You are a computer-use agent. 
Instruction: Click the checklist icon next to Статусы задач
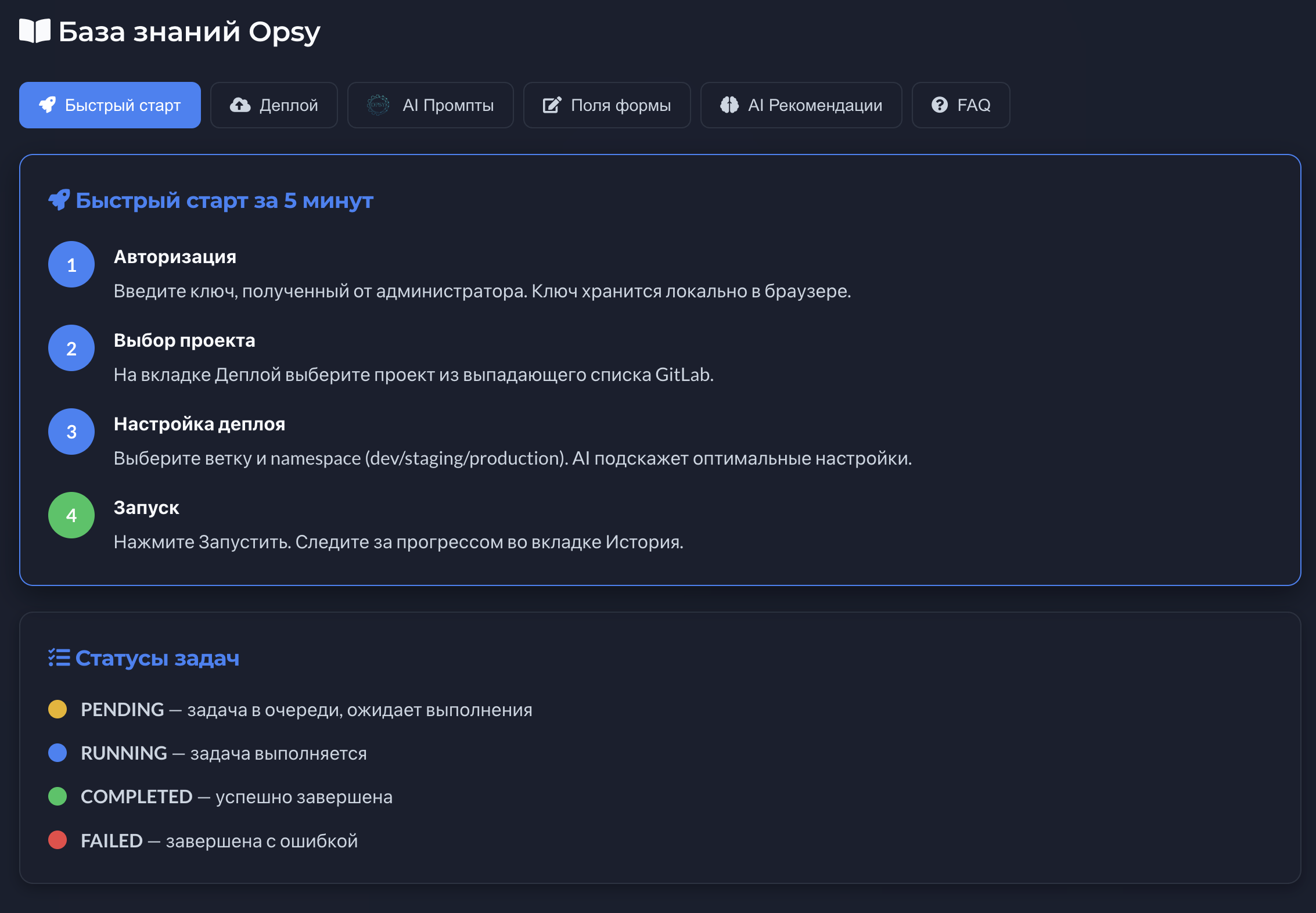(x=59, y=657)
